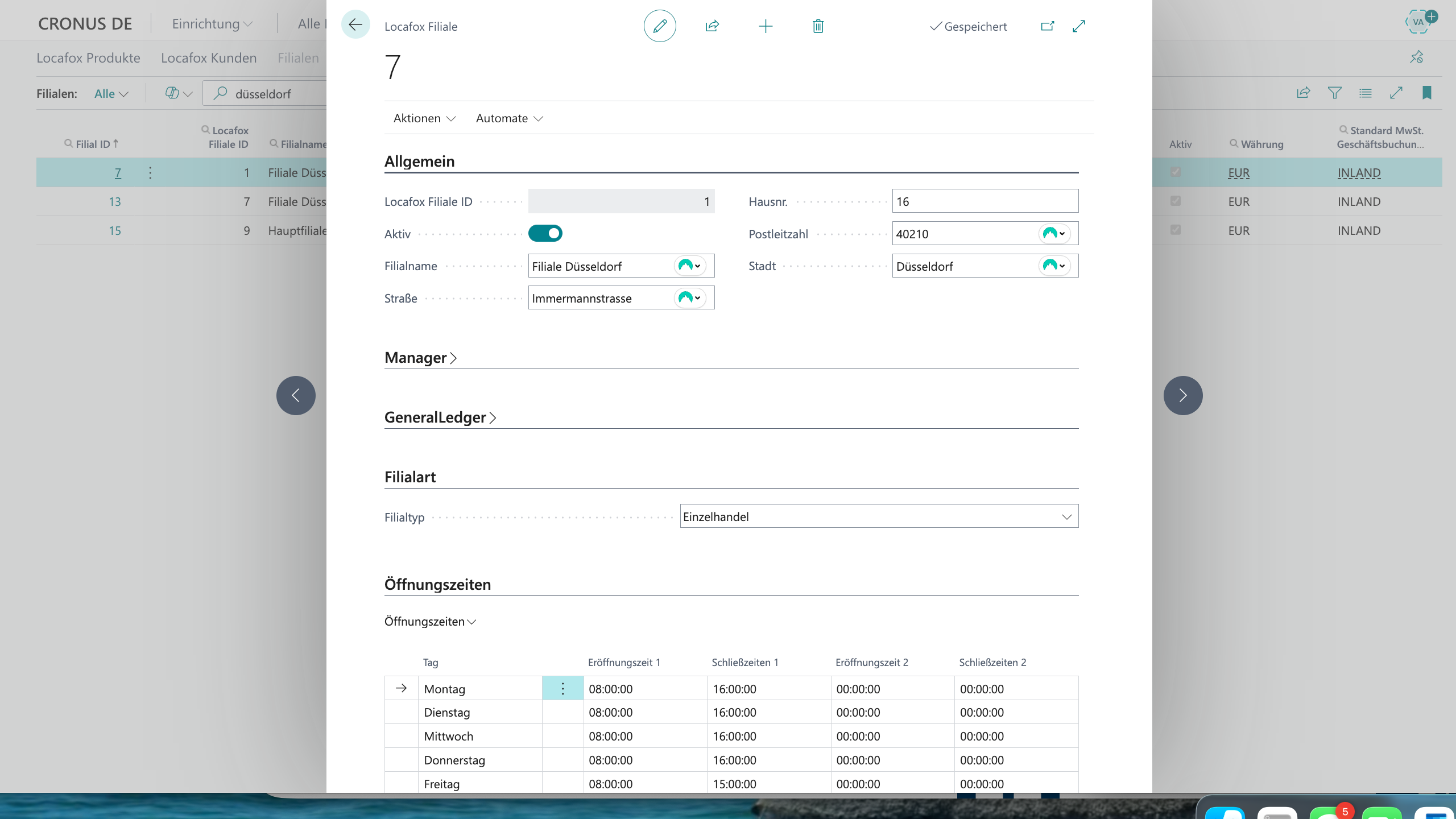Click the bookmark icon in the list toolbar
The height and width of the screenshot is (819, 1456).
tap(1426, 93)
